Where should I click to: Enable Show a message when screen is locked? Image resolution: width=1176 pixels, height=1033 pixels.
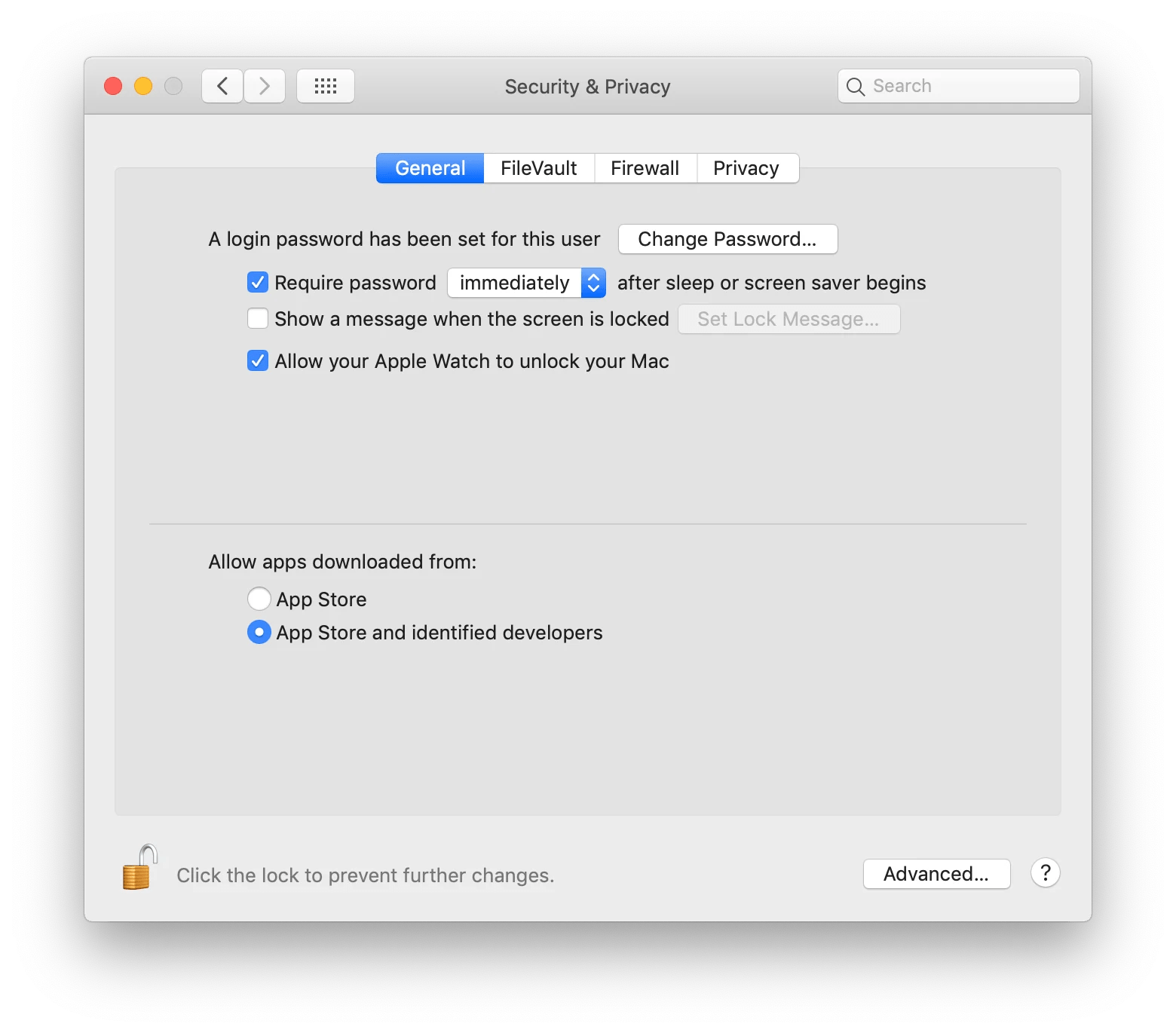click(x=257, y=318)
